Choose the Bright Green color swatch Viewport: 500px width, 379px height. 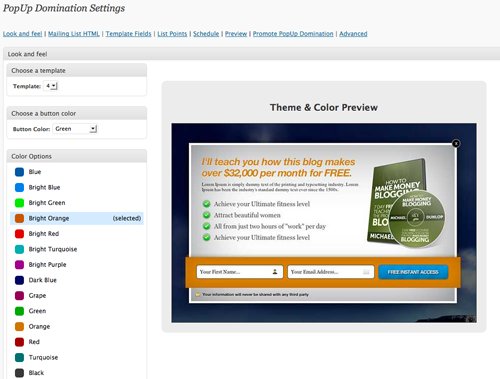pyautogui.click(x=19, y=203)
